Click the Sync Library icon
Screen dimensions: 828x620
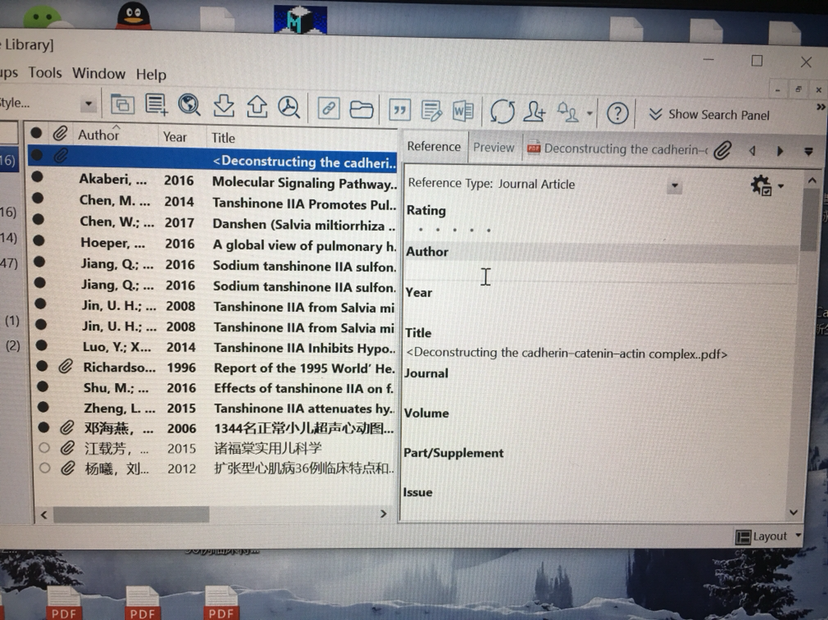(x=502, y=111)
